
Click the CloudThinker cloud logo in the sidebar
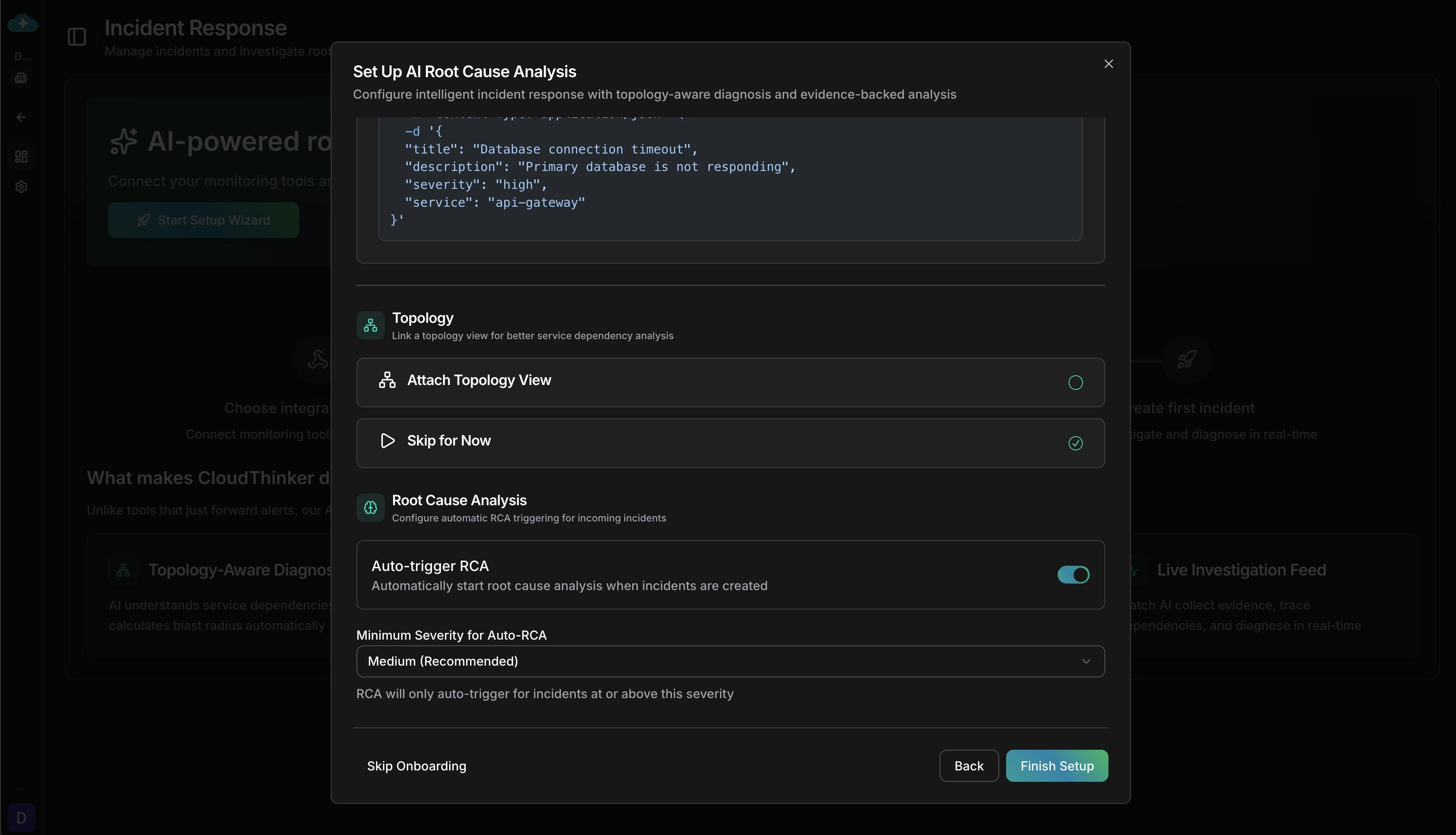point(22,23)
